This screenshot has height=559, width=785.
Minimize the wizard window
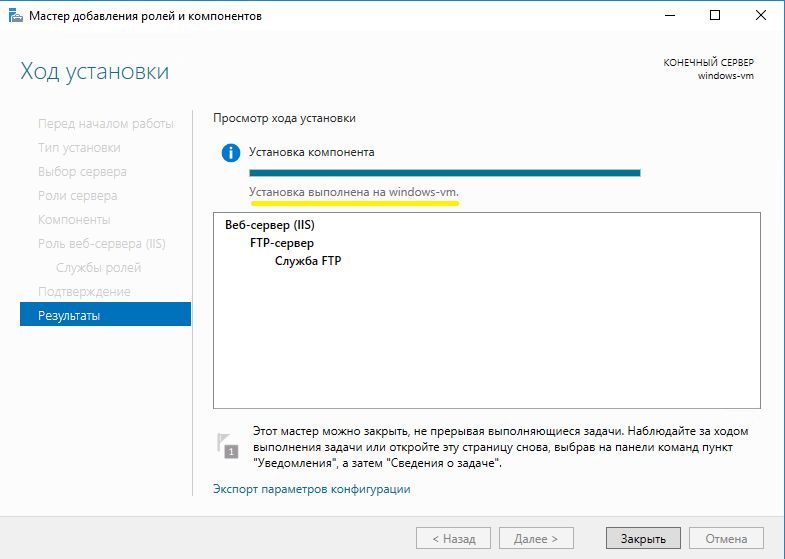click(x=670, y=15)
